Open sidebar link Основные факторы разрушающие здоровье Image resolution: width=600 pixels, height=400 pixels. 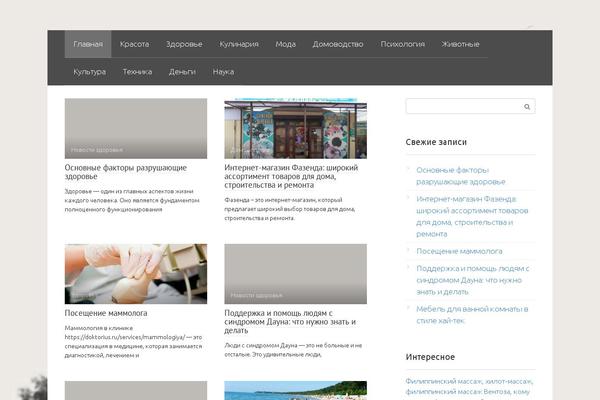(x=461, y=176)
